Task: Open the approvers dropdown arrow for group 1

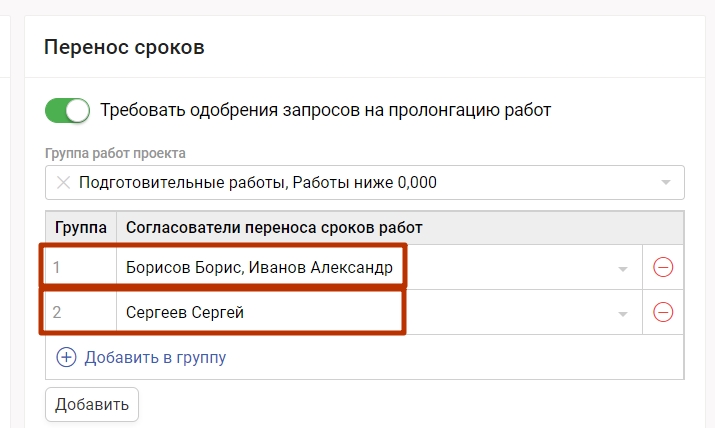Action: pyautogui.click(x=623, y=269)
